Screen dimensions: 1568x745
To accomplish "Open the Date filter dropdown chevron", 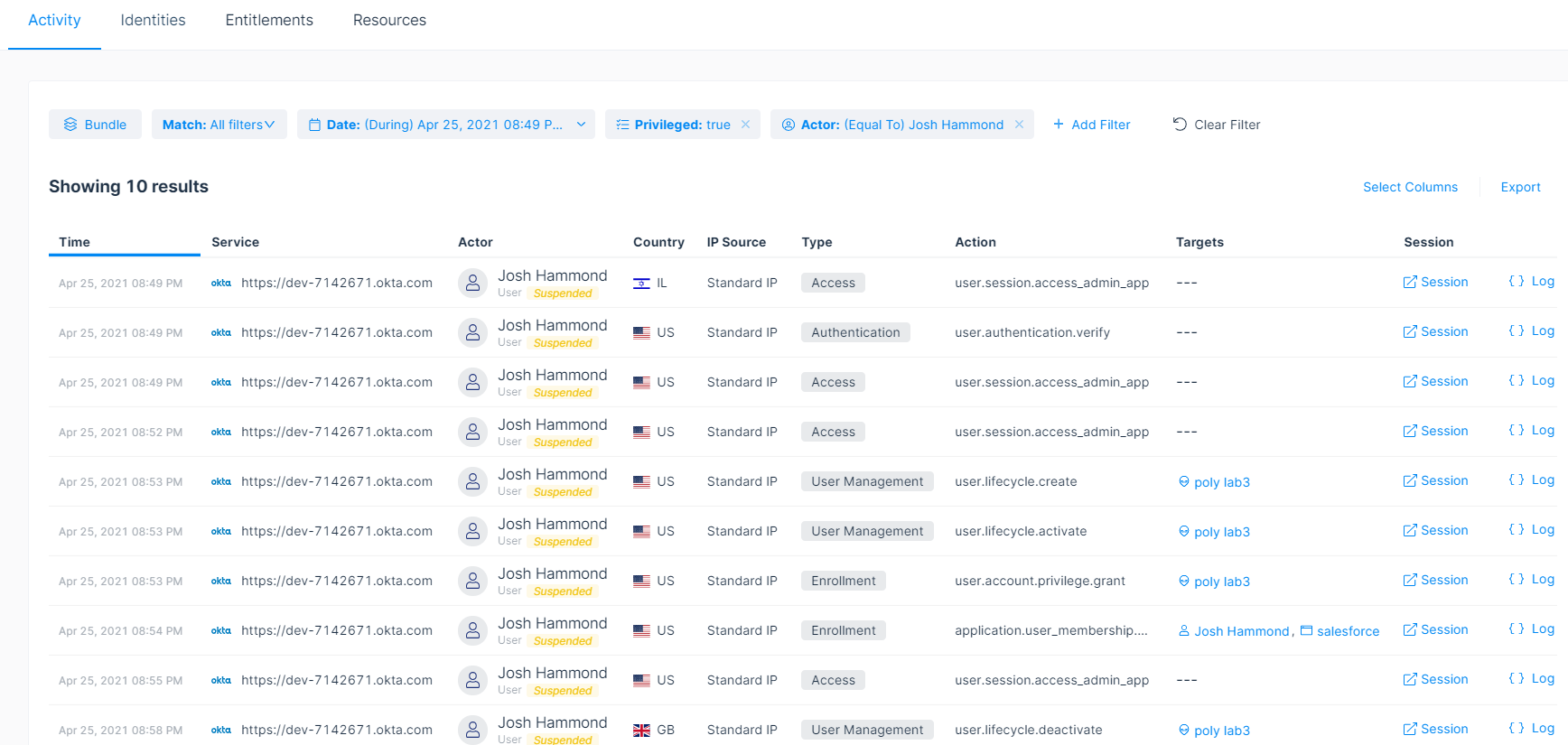I will (x=581, y=125).
